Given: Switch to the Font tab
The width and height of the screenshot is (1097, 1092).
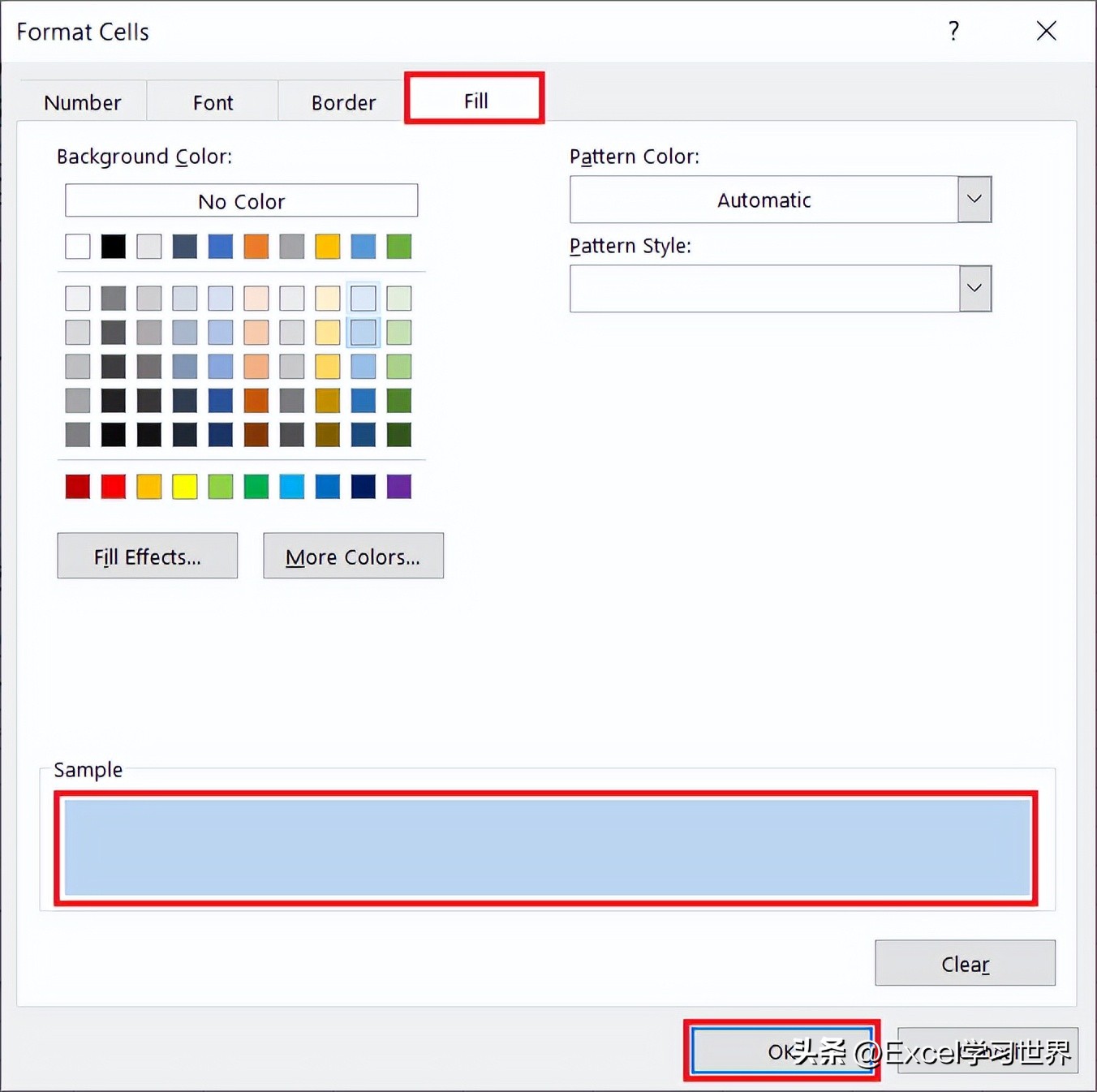Looking at the screenshot, I should [x=213, y=102].
